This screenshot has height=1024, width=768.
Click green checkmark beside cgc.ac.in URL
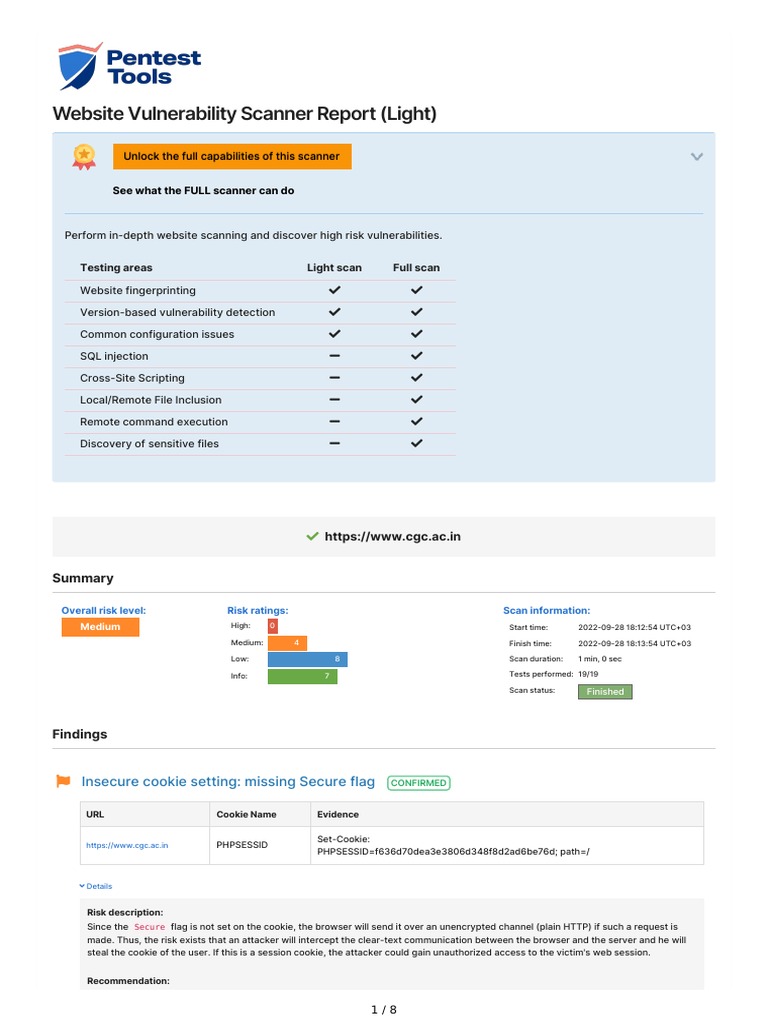(x=312, y=537)
